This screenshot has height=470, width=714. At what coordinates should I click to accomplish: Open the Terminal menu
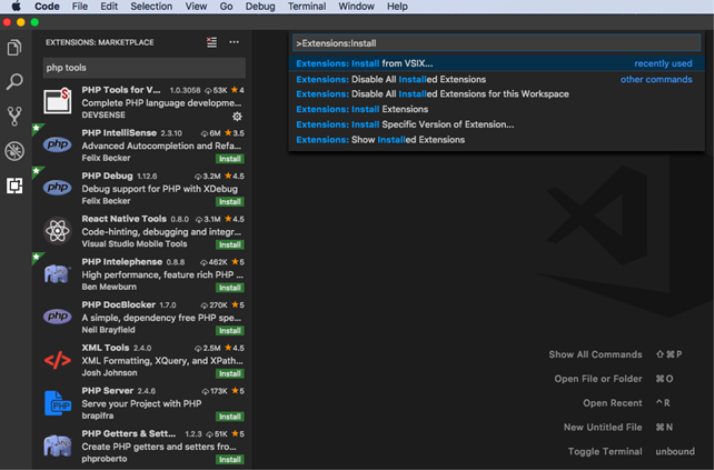[x=306, y=6]
